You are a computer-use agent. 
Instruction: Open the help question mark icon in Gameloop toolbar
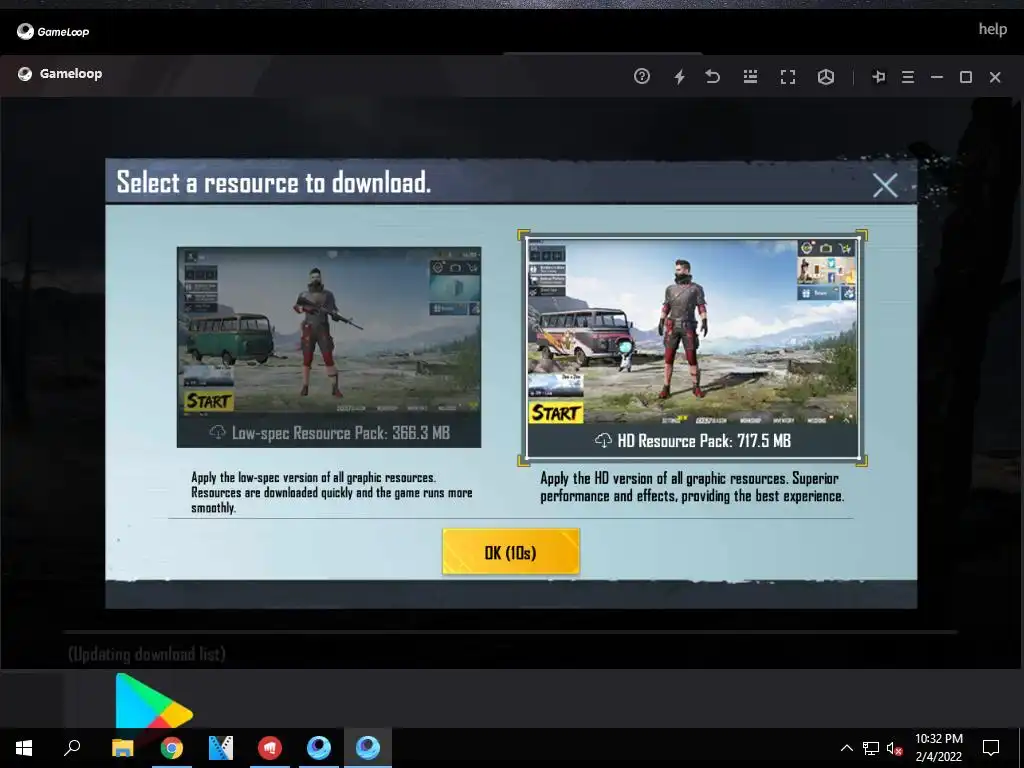click(x=641, y=76)
